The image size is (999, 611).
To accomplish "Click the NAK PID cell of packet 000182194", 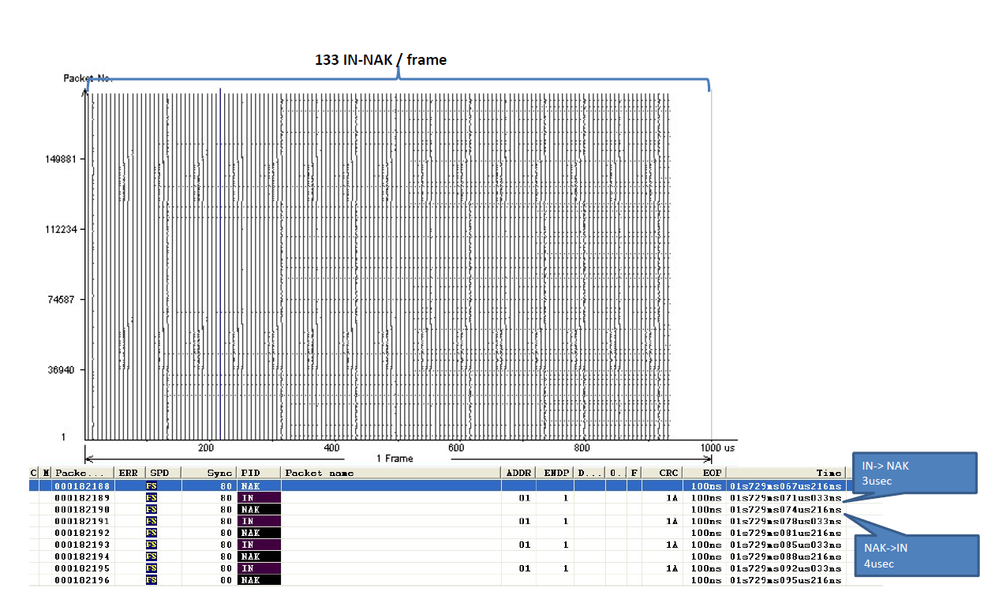I will pos(259,557).
